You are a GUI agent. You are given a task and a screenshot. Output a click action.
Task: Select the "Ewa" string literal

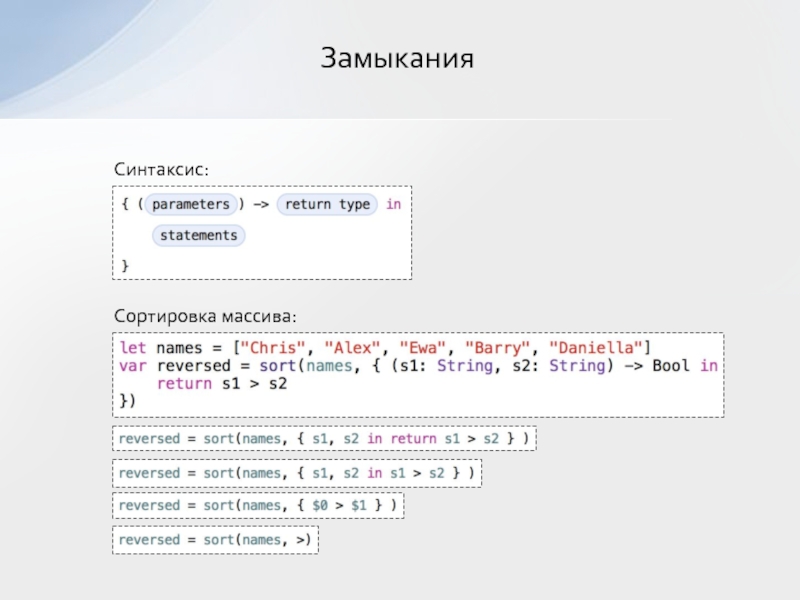tap(424, 348)
